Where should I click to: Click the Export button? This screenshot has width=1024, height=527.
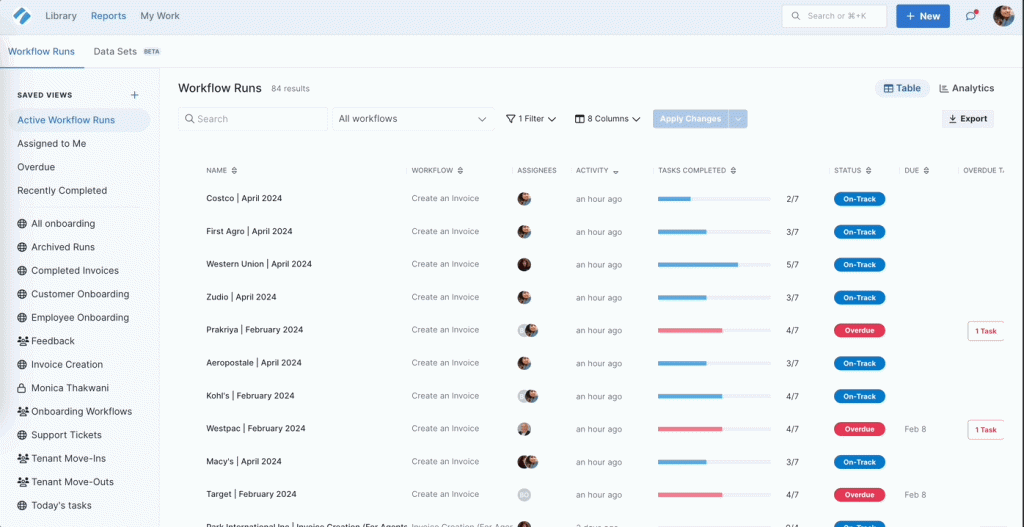(968, 119)
